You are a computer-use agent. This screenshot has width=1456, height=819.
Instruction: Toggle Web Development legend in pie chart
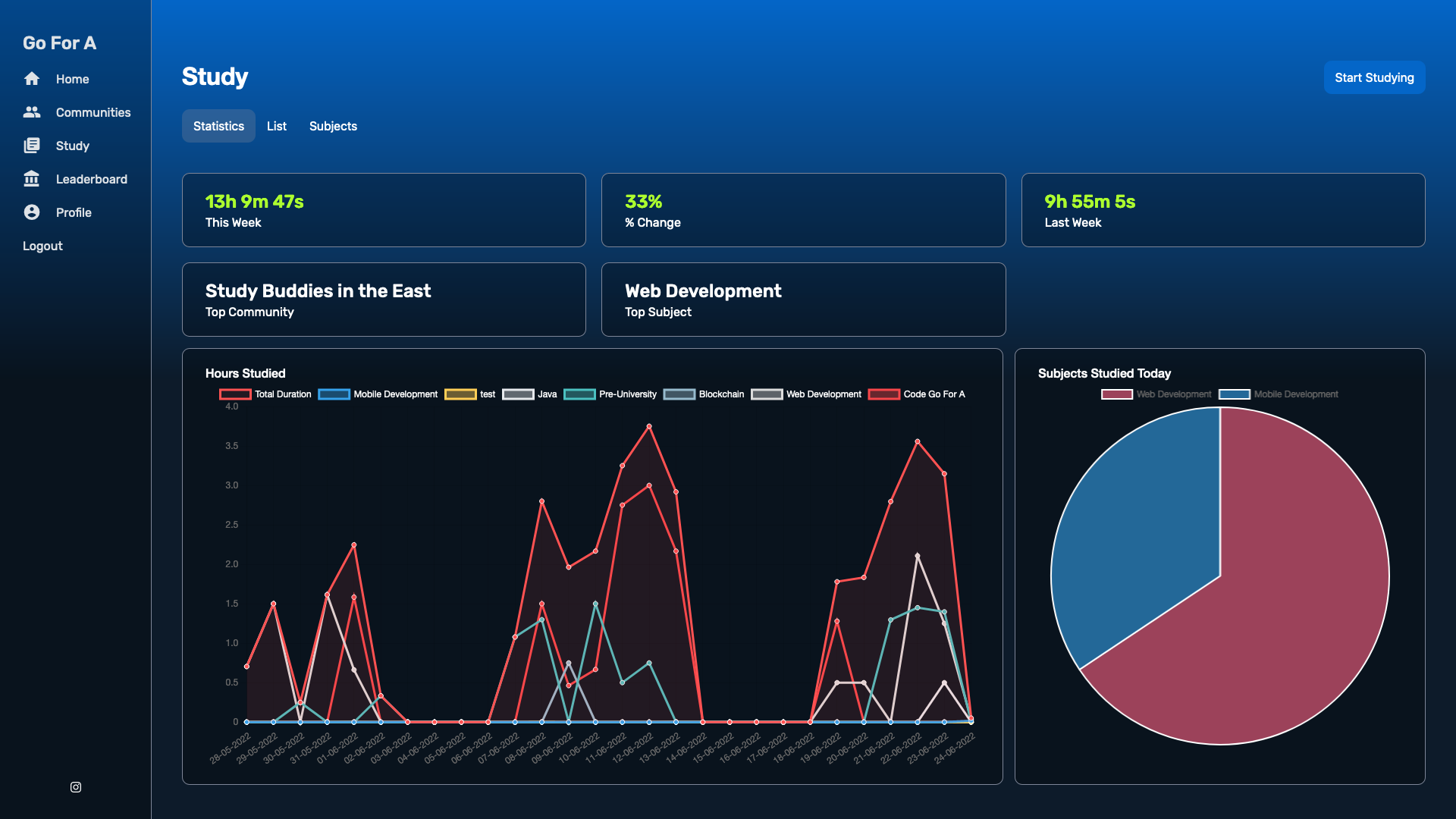pos(1156,394)
